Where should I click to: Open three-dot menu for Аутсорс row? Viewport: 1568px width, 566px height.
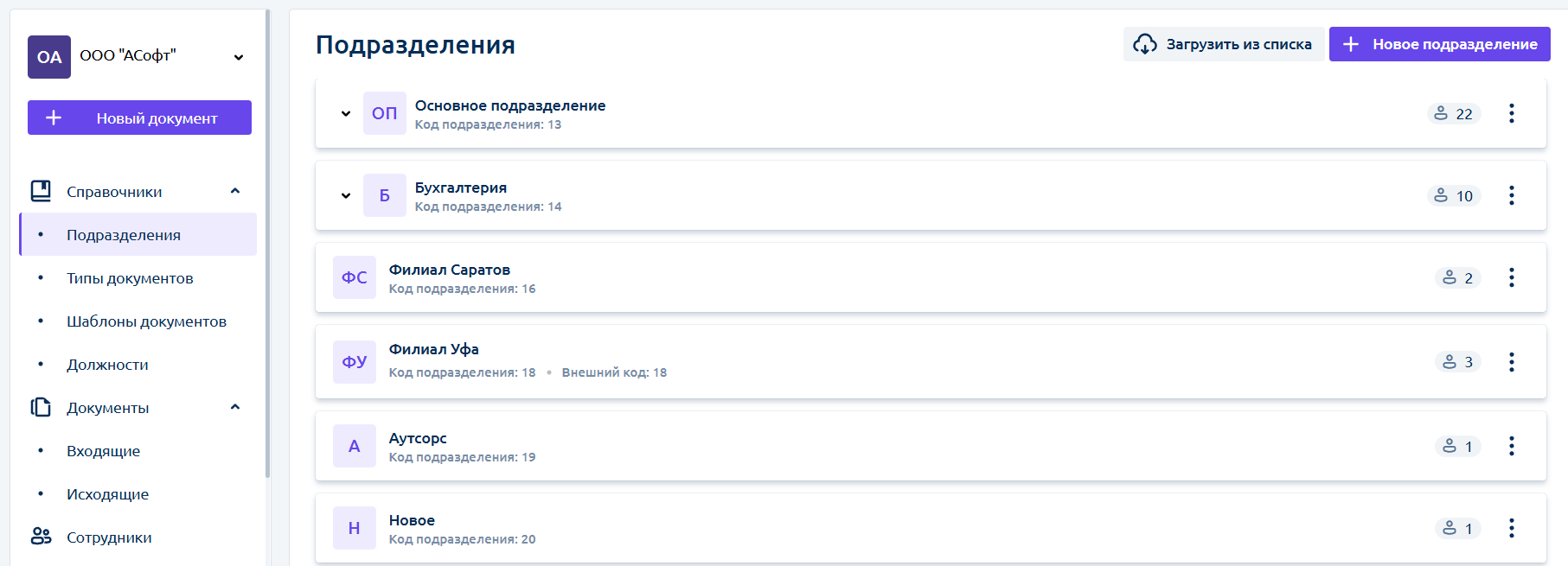pos(1511,446)
